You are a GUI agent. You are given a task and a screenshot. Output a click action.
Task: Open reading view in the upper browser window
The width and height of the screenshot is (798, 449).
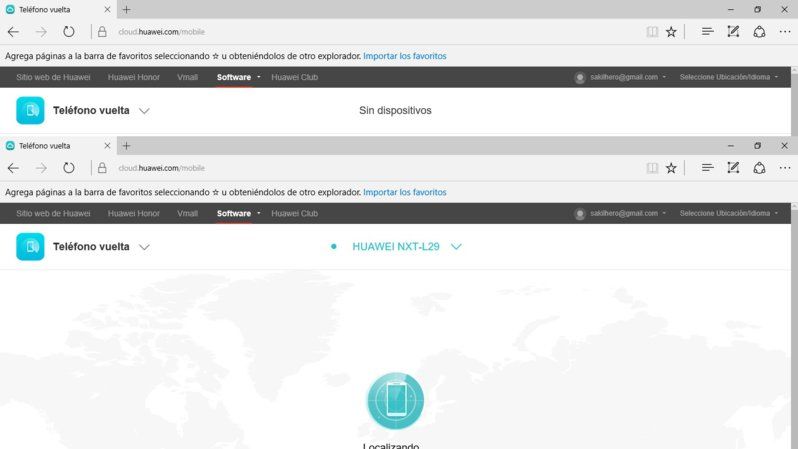pos(652,32)
